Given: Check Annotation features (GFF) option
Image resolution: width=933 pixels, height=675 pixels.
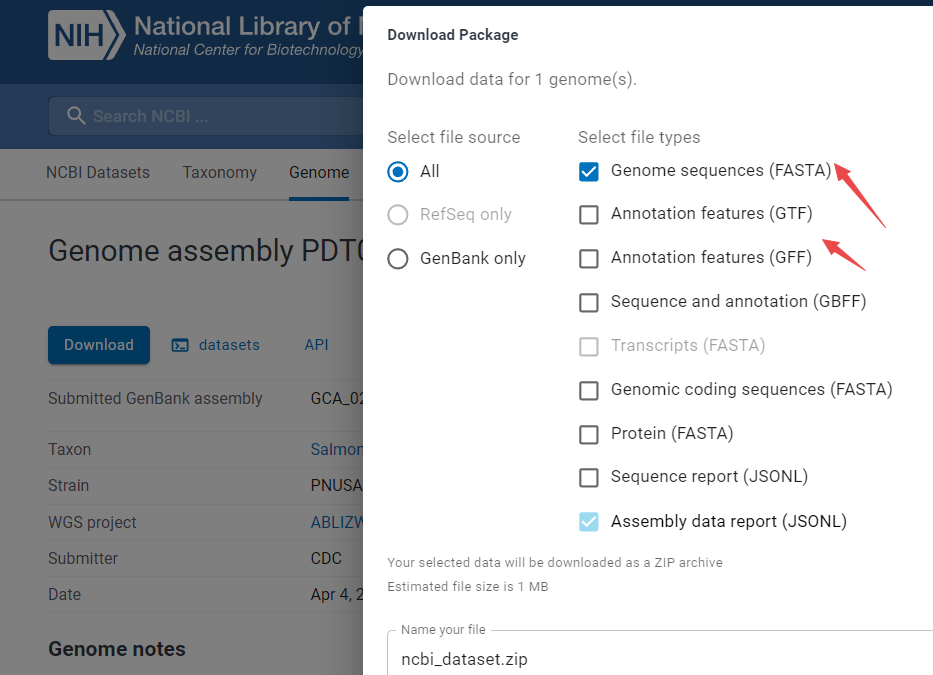Looking at the screenshot, I should pos(589,258).
